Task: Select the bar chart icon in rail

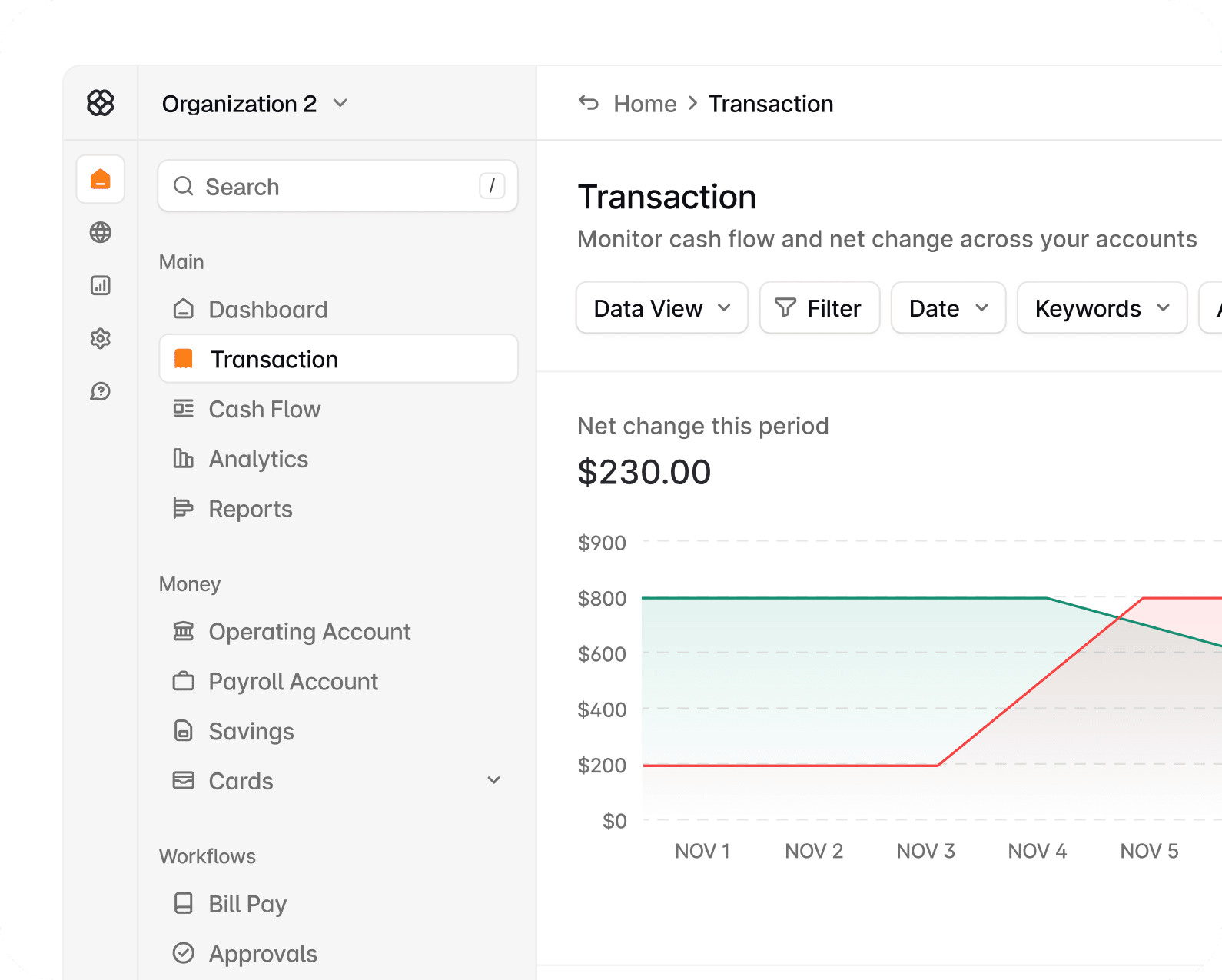Action: click(x=100, y=285)
